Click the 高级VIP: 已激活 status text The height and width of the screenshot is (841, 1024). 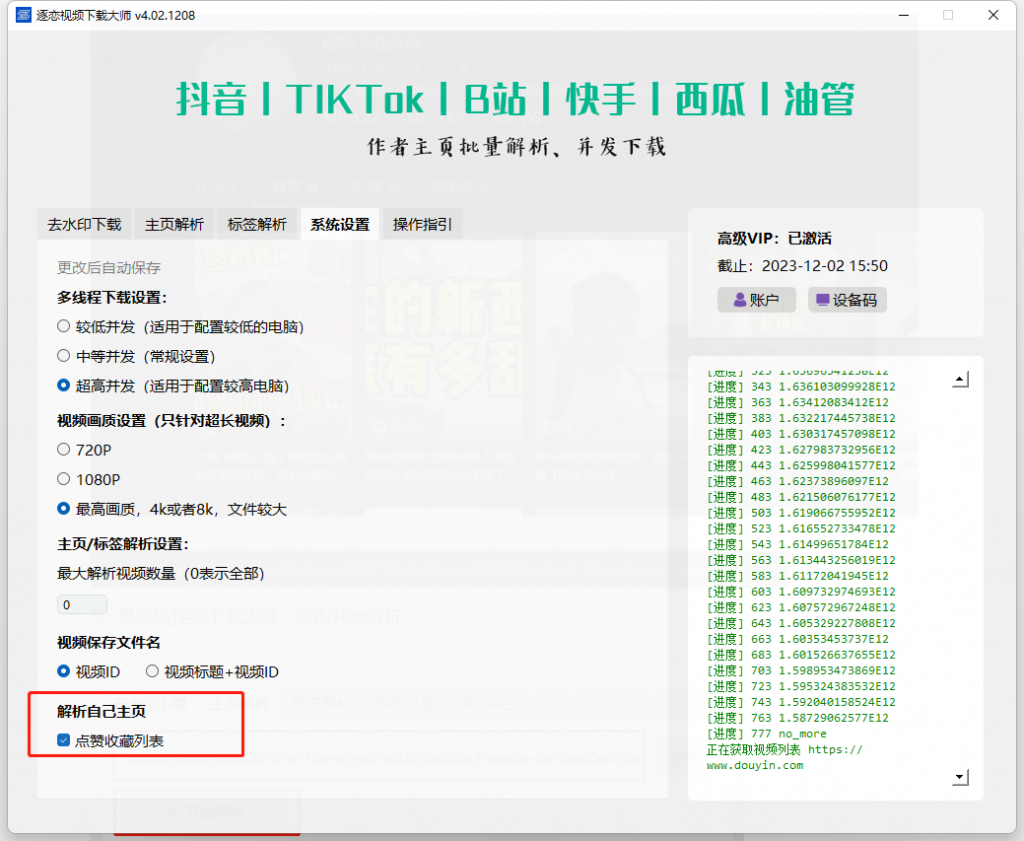775,238
